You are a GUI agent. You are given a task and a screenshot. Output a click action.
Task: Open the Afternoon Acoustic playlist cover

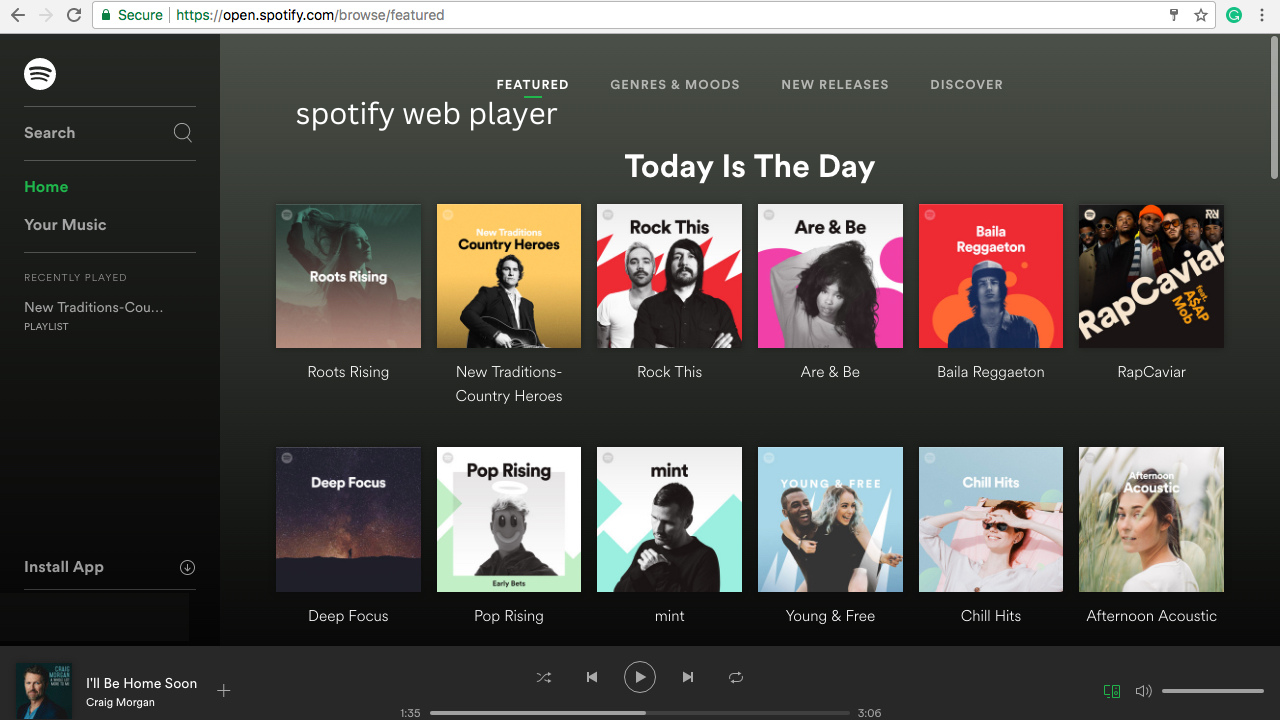click(1151, 519)
